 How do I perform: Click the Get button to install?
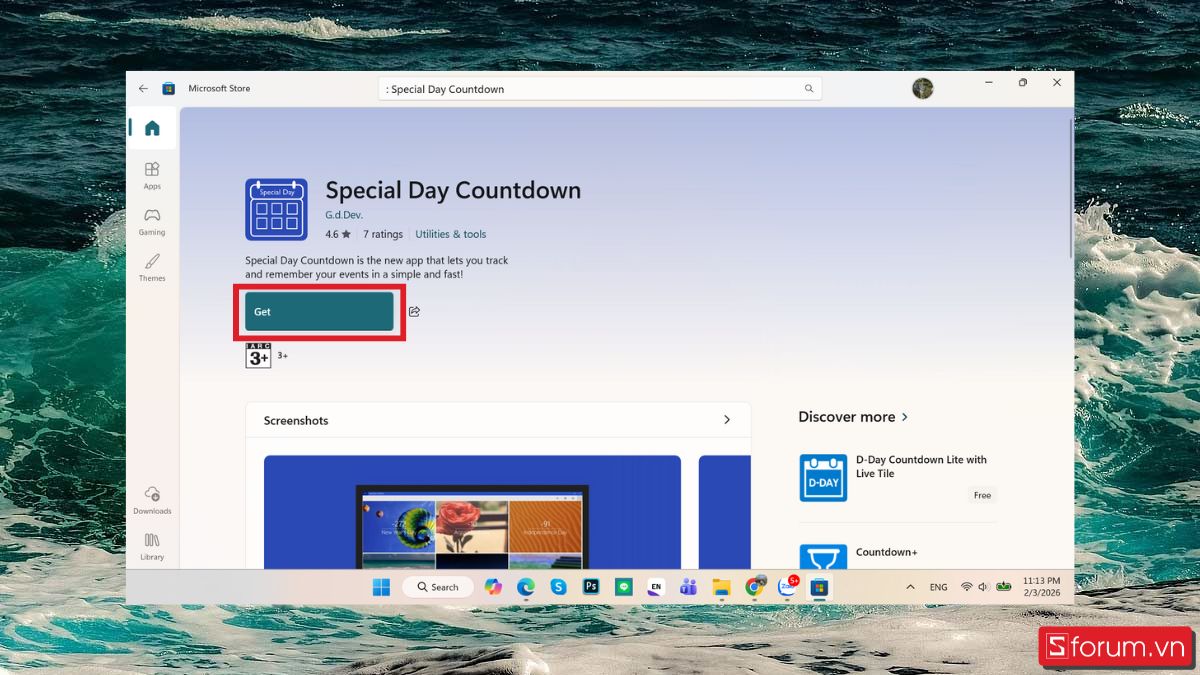pyautogui.click(x=319, y=311)
